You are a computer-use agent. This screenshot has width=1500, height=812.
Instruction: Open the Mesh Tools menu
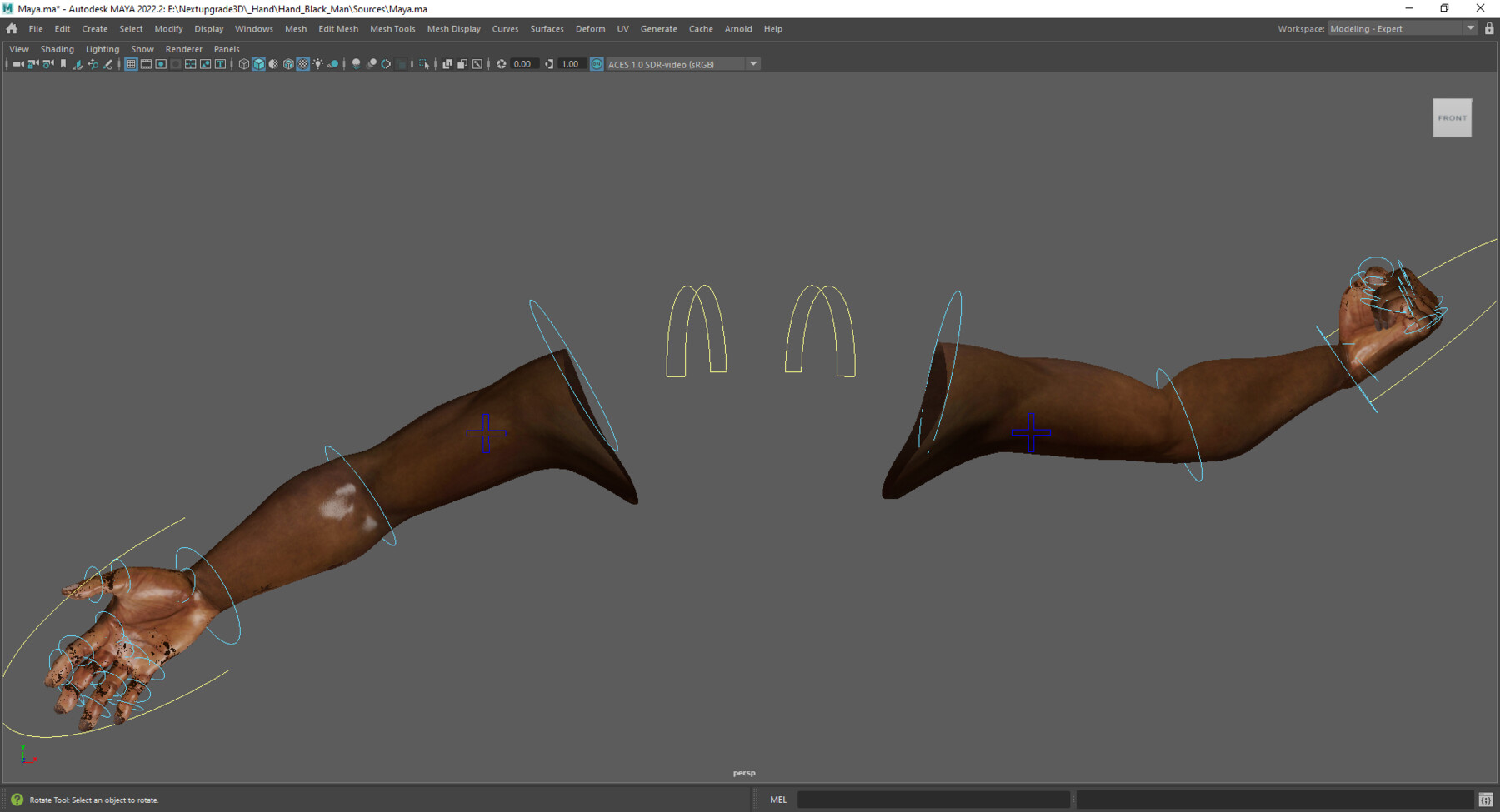coord(392,28)
